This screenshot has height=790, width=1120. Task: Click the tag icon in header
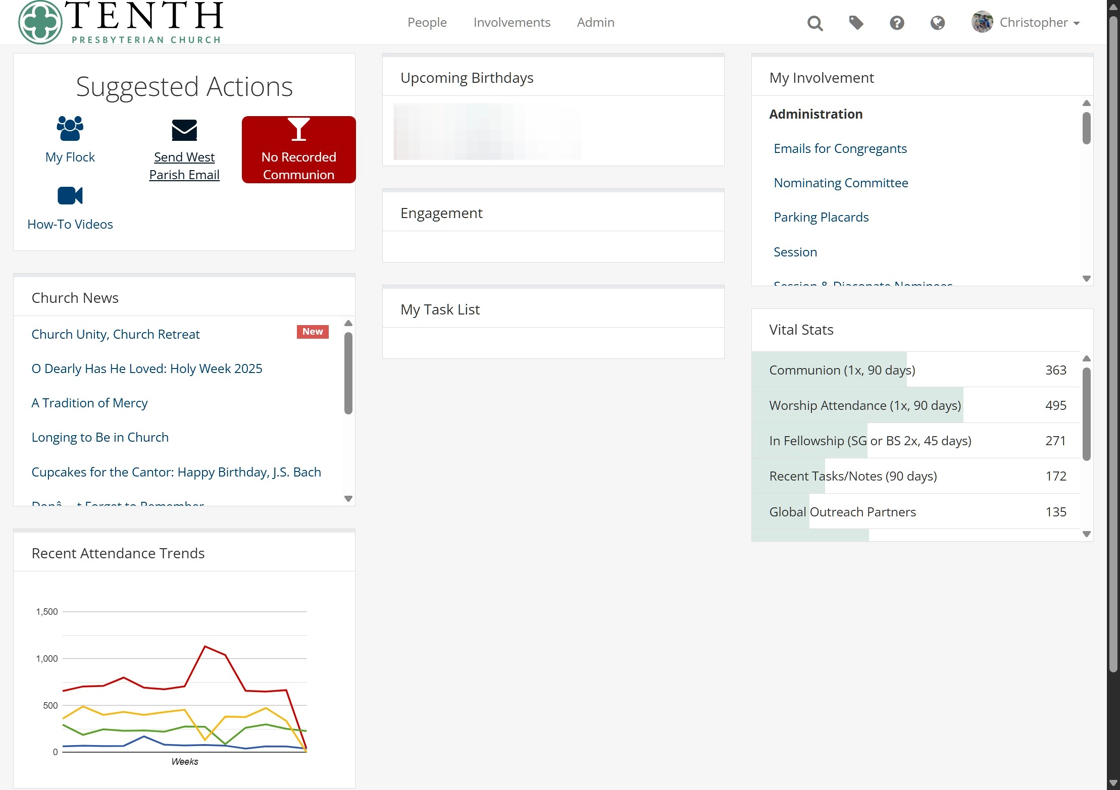click(x=856, y=23)
